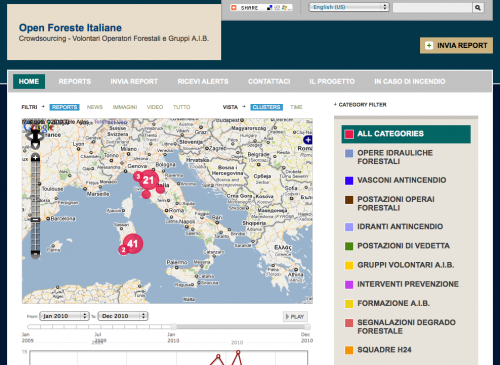Open the 41 reports cluster on Sardinia
Viewport: 500px width, 365px height.
pos(133,244)
